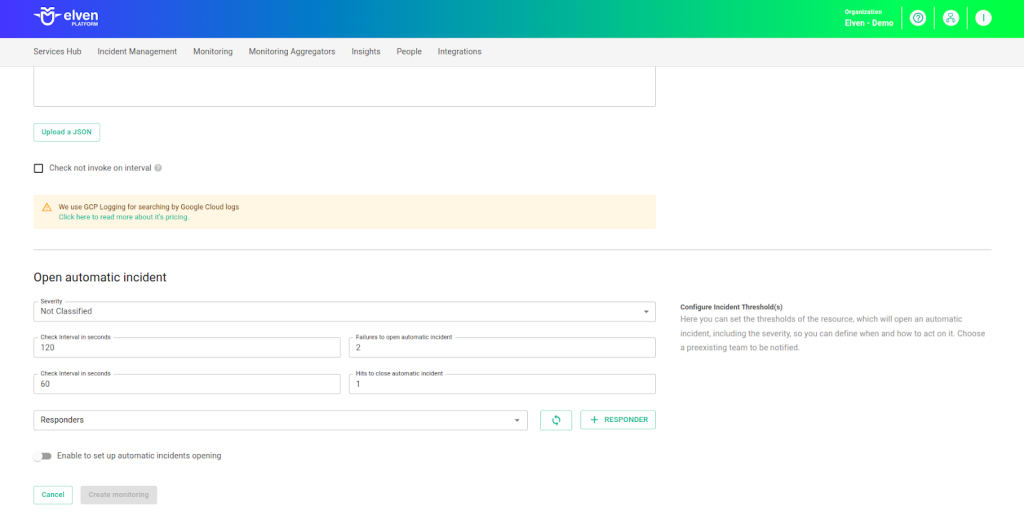Click the Create monitoring button
Viewport: 1024px width, 511px height.
119,495
